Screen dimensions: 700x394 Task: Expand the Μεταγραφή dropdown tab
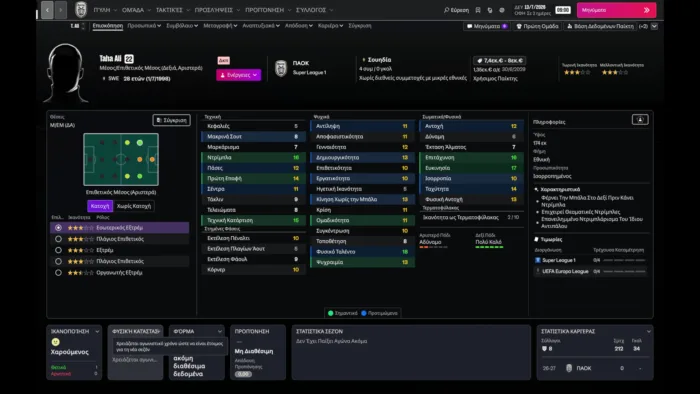[x=221, y=26]
